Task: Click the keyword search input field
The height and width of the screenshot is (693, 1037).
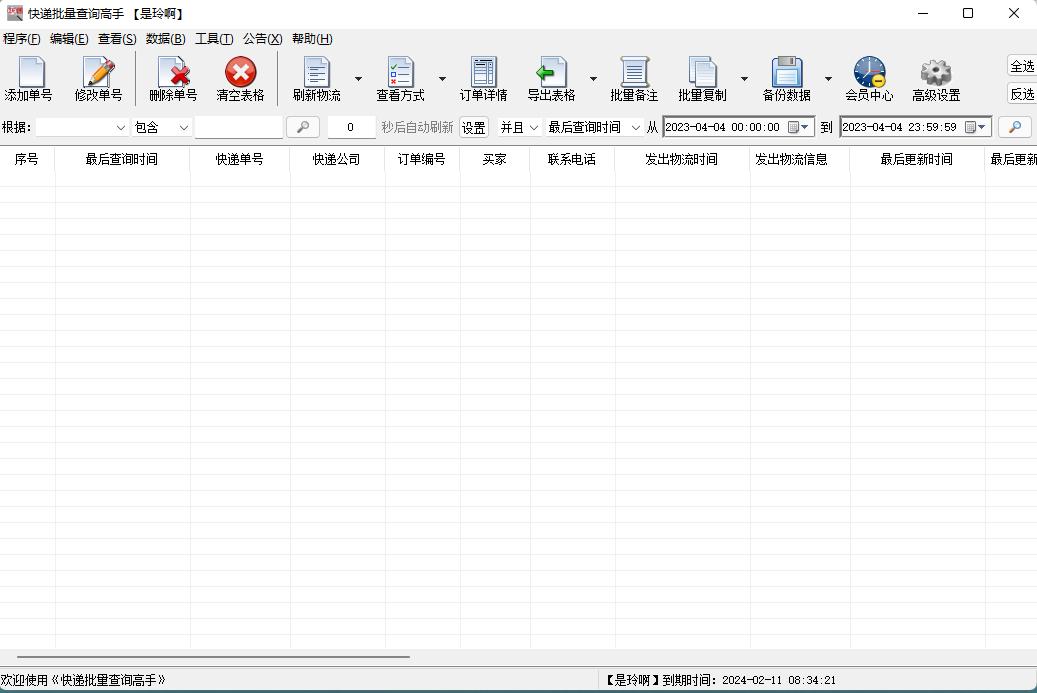Action: 238,128
